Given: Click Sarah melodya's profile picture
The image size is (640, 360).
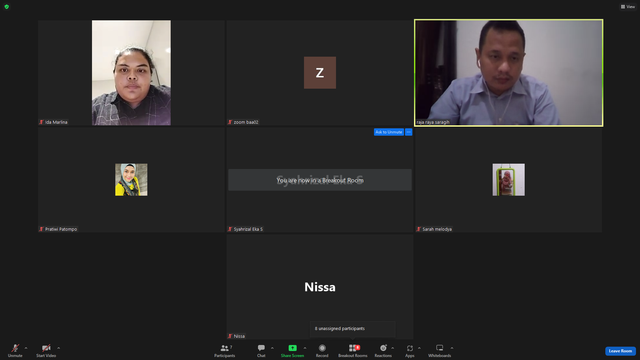Looking at the screenshot, I should [509, 180].
